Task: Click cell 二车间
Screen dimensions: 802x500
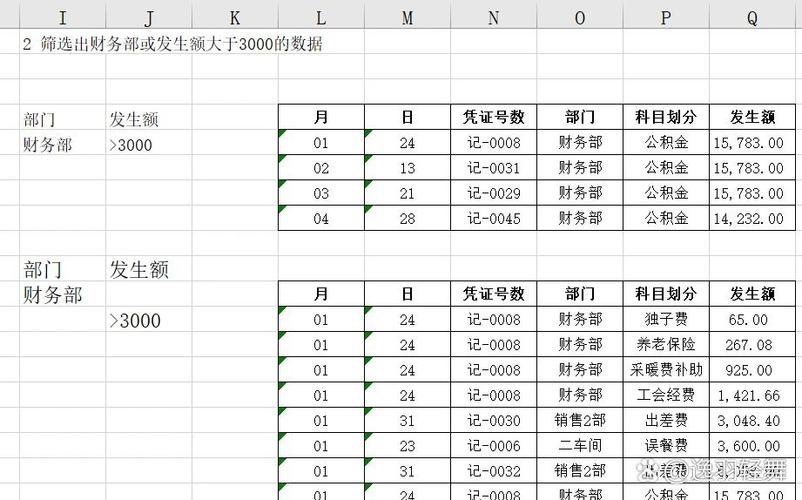Action: pyautogui.click(x=580, y=446)
